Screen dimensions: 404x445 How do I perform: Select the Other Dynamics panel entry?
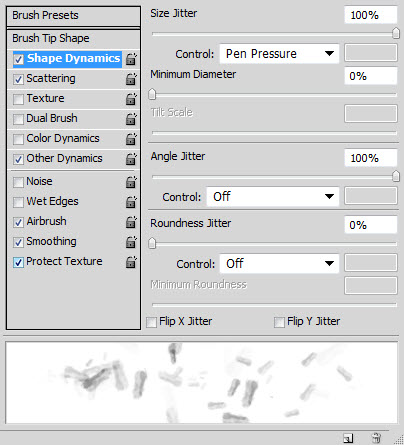point(64,158)
